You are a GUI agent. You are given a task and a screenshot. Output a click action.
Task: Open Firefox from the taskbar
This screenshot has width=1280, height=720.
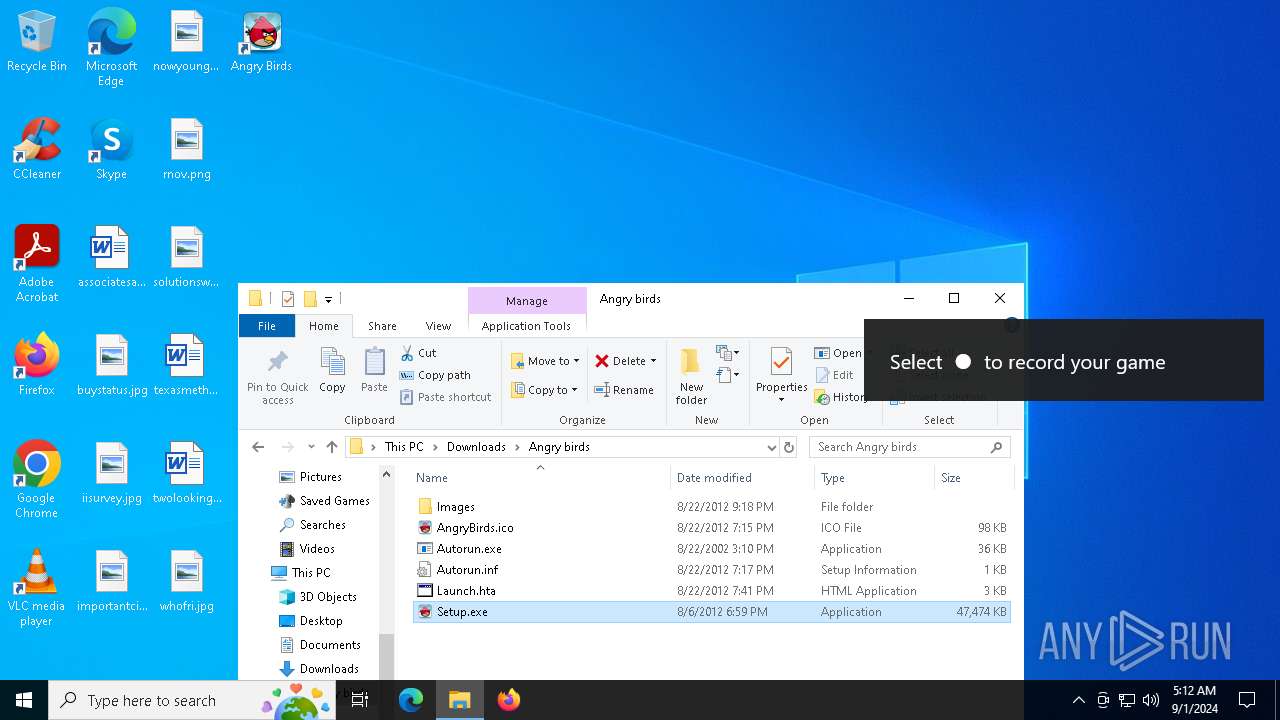tap(508, 700)
